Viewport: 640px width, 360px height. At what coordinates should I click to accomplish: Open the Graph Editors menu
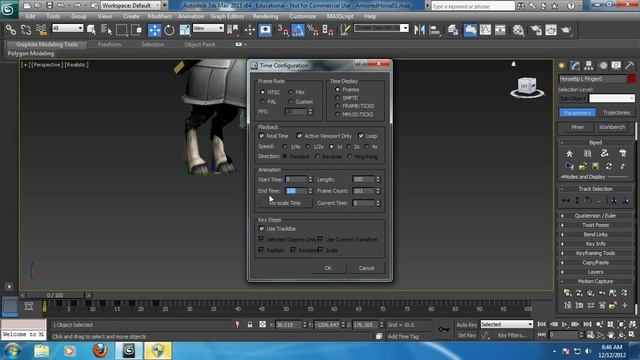click(227, 16)
